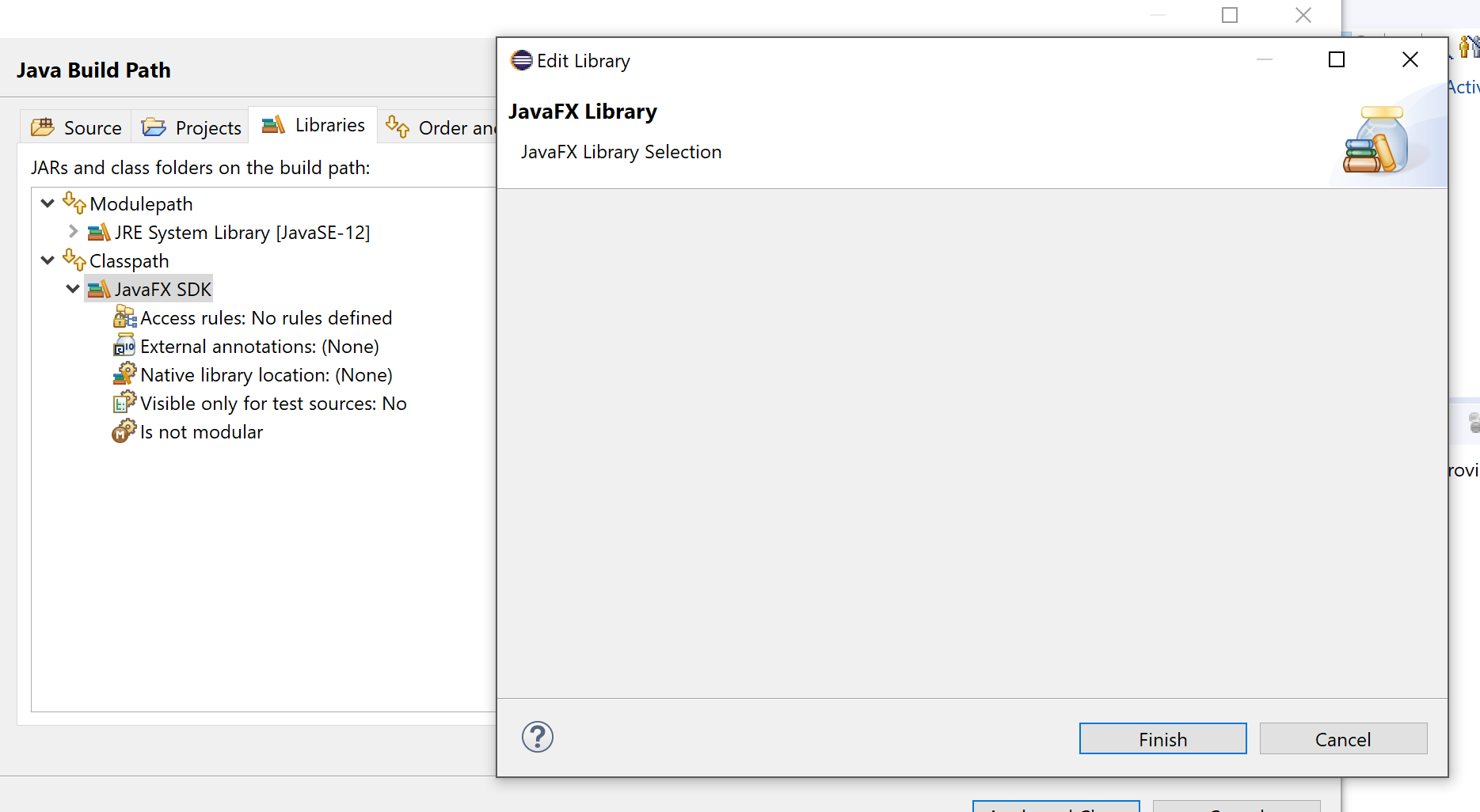Image resolution: width=1480 pixels, height=812 pixels.
Task: Click the JRE System Library books icon
Action: click(99, 232)
